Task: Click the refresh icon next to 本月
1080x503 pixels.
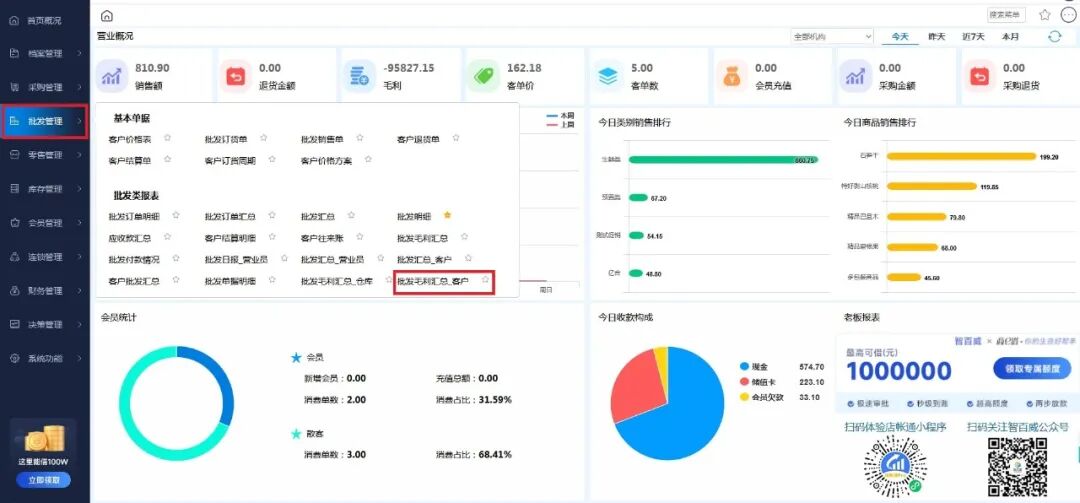Action: [1055, 37]
